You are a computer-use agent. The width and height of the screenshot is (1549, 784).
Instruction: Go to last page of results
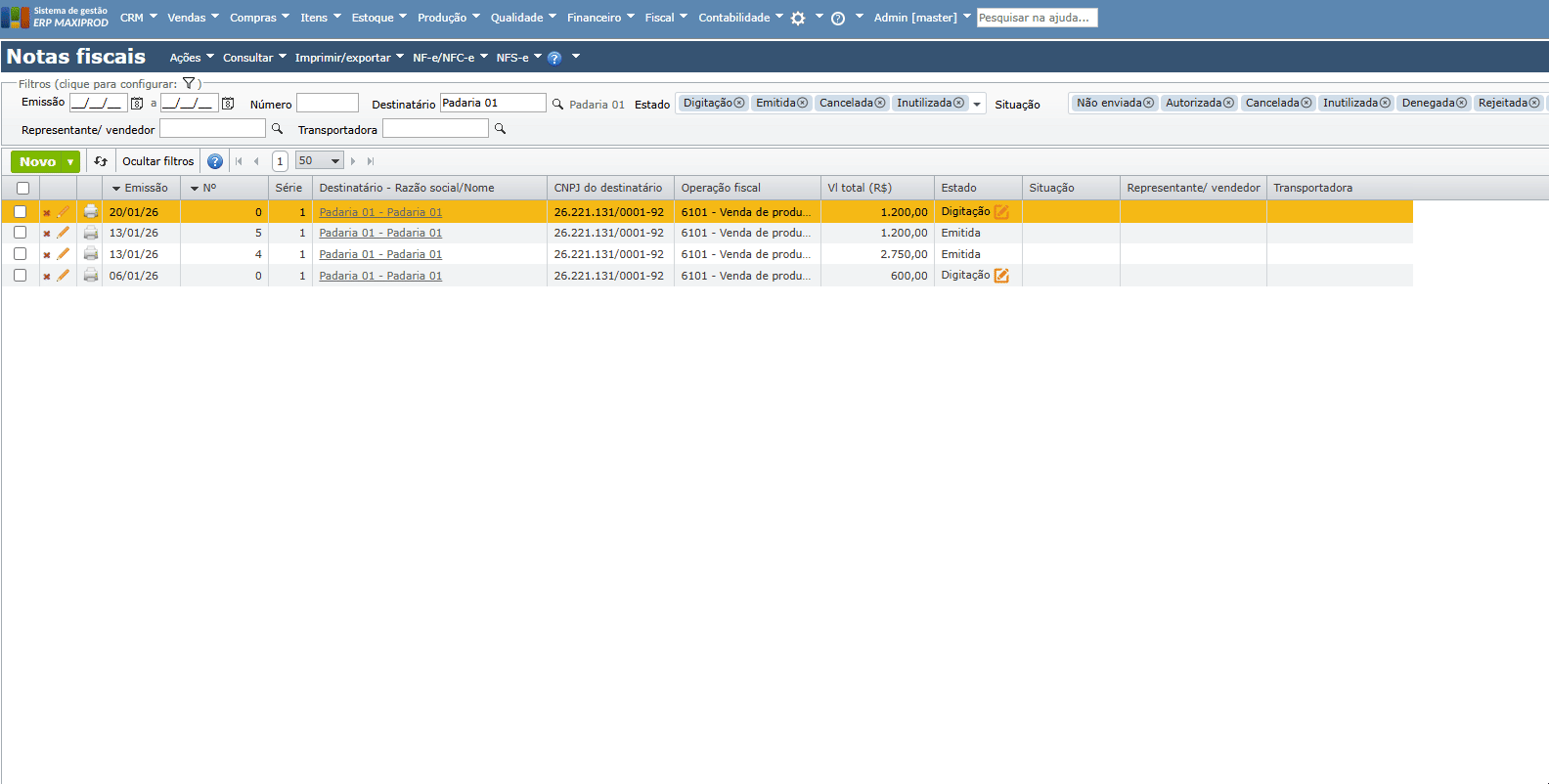coord(371,161)
